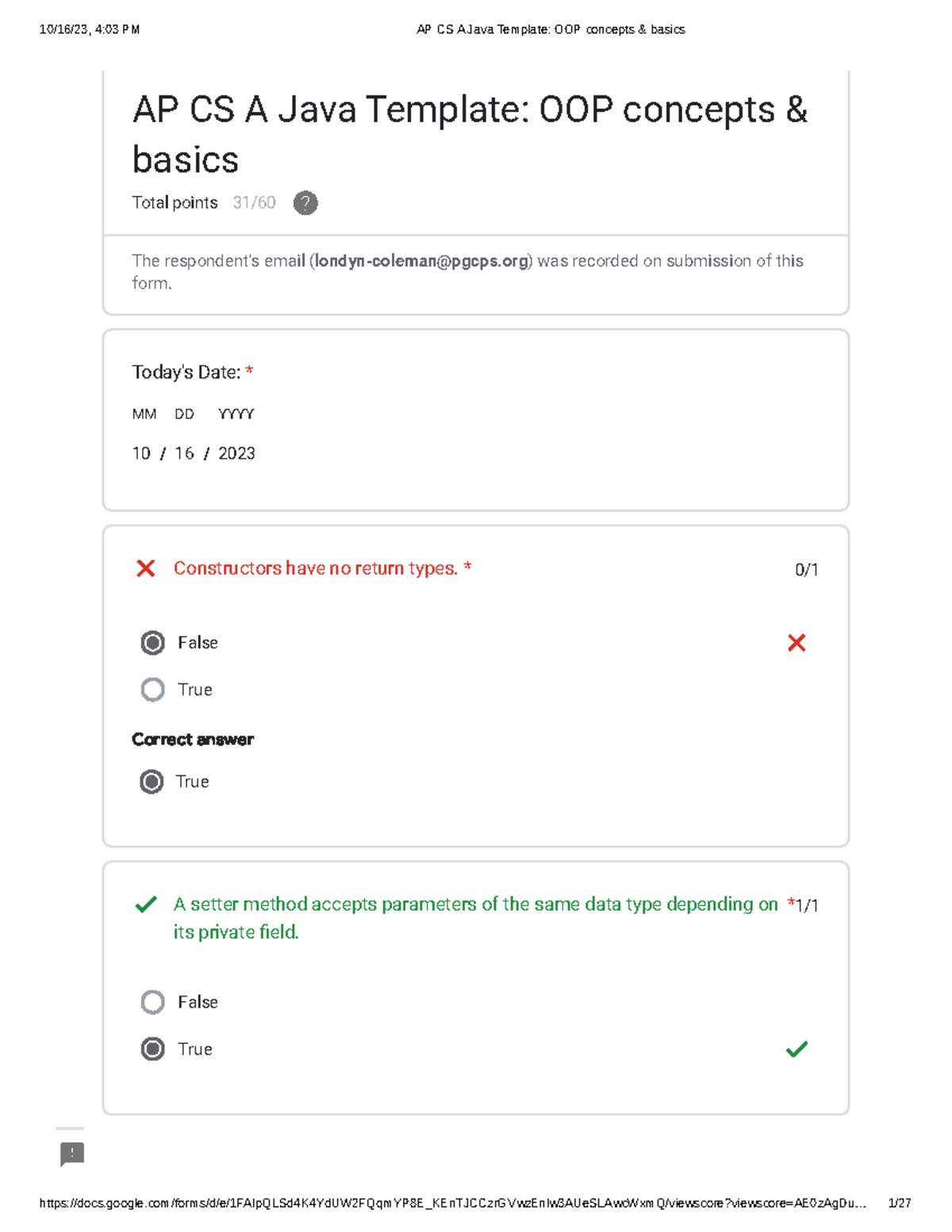Click the day value 16 in date
Viewport: 952px width, 1232px height.
click(x=184, y=453)
